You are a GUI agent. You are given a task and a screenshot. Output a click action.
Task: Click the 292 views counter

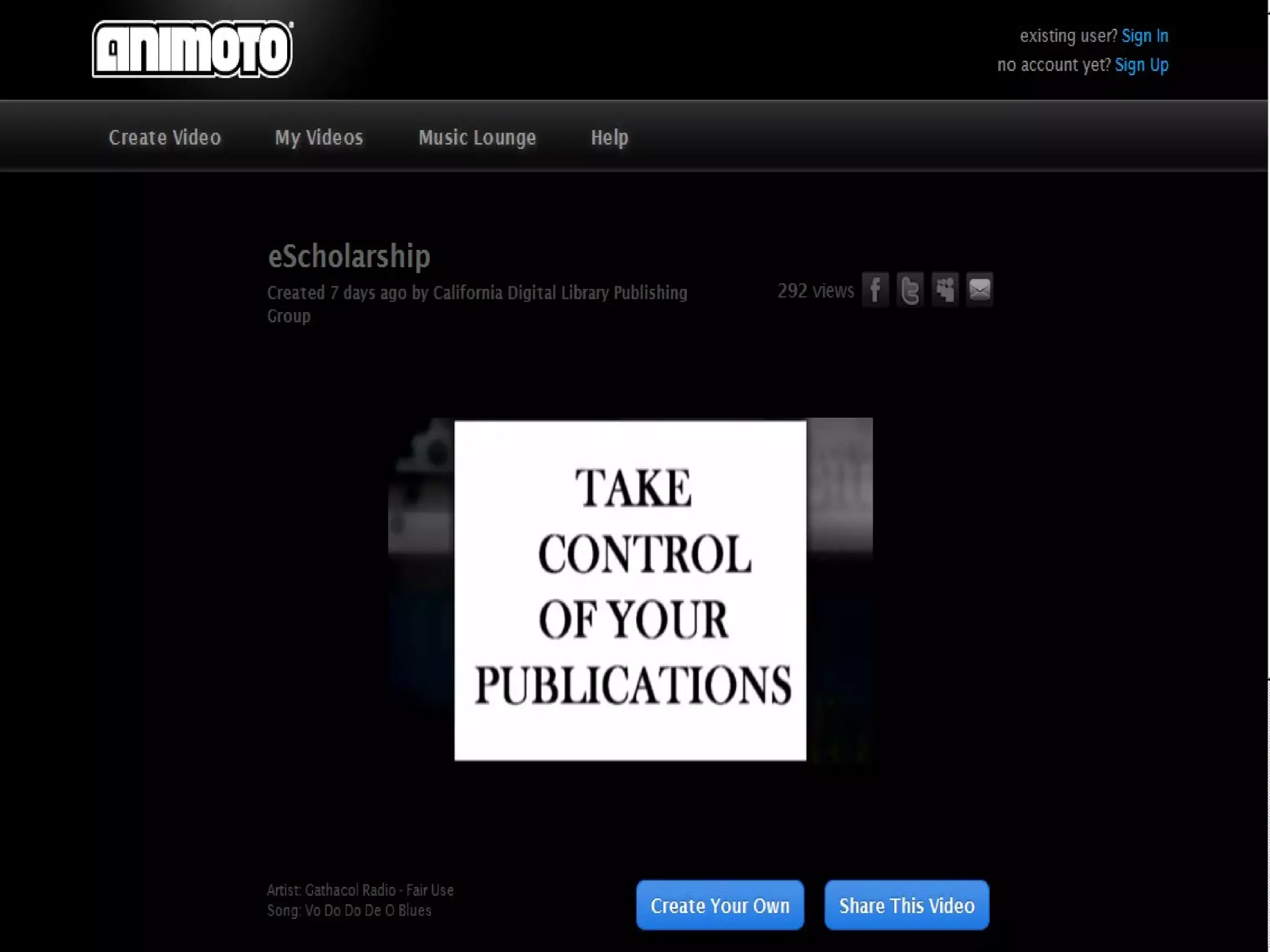click(x=815, y=291)
